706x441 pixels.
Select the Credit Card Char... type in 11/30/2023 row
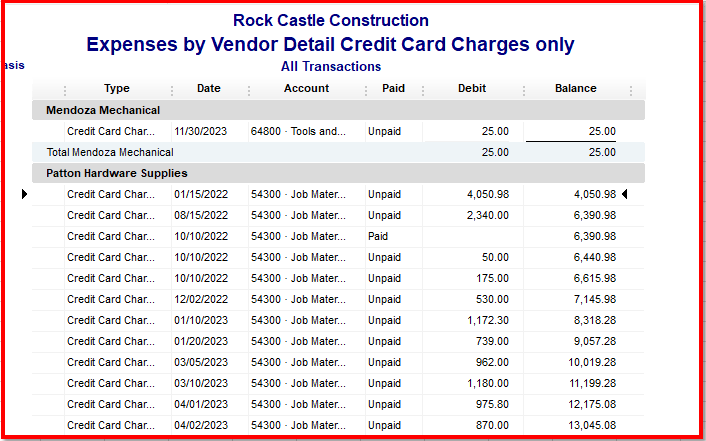[111, 132]
